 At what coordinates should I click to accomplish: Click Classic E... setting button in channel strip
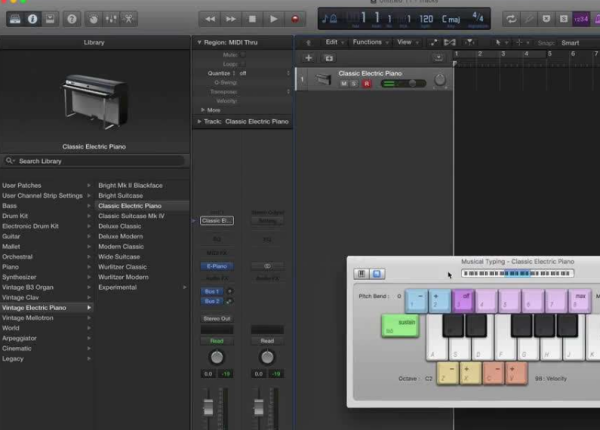(217, 221)
